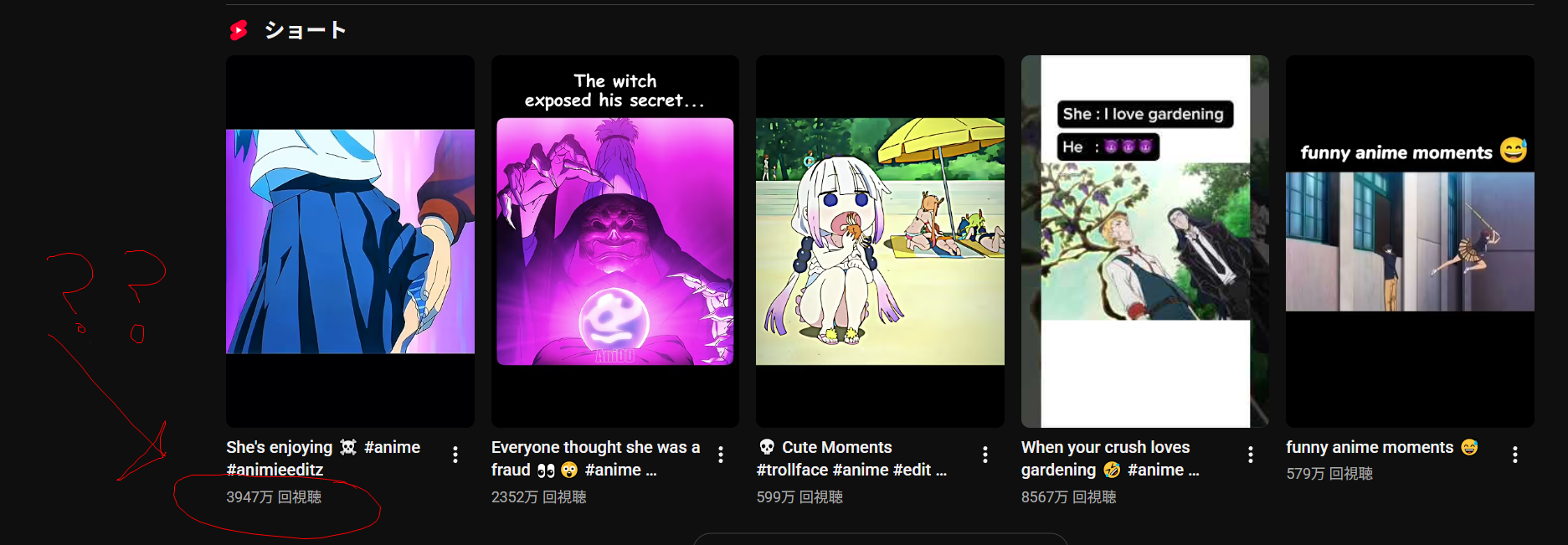Click the 8567万 回視聴 view count
This screenshot has width=1568, height=545.
(x=1069, y=497)
